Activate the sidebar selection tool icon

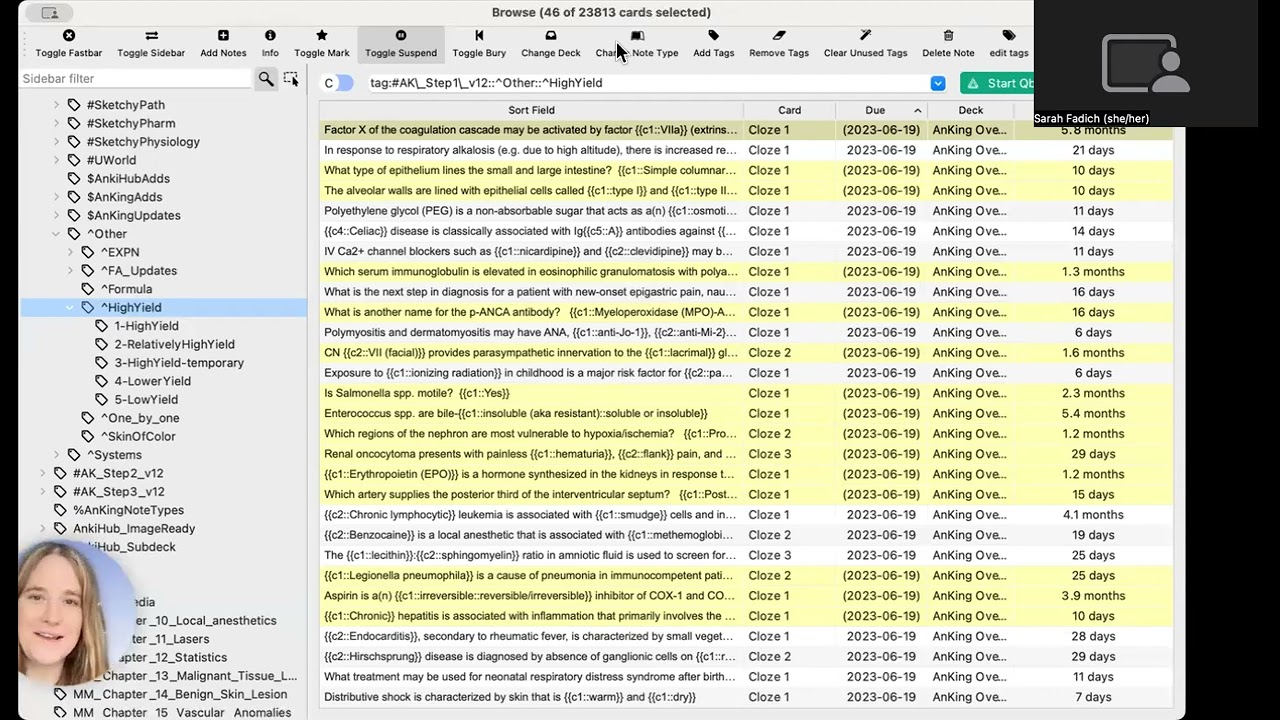coord(291,79)
